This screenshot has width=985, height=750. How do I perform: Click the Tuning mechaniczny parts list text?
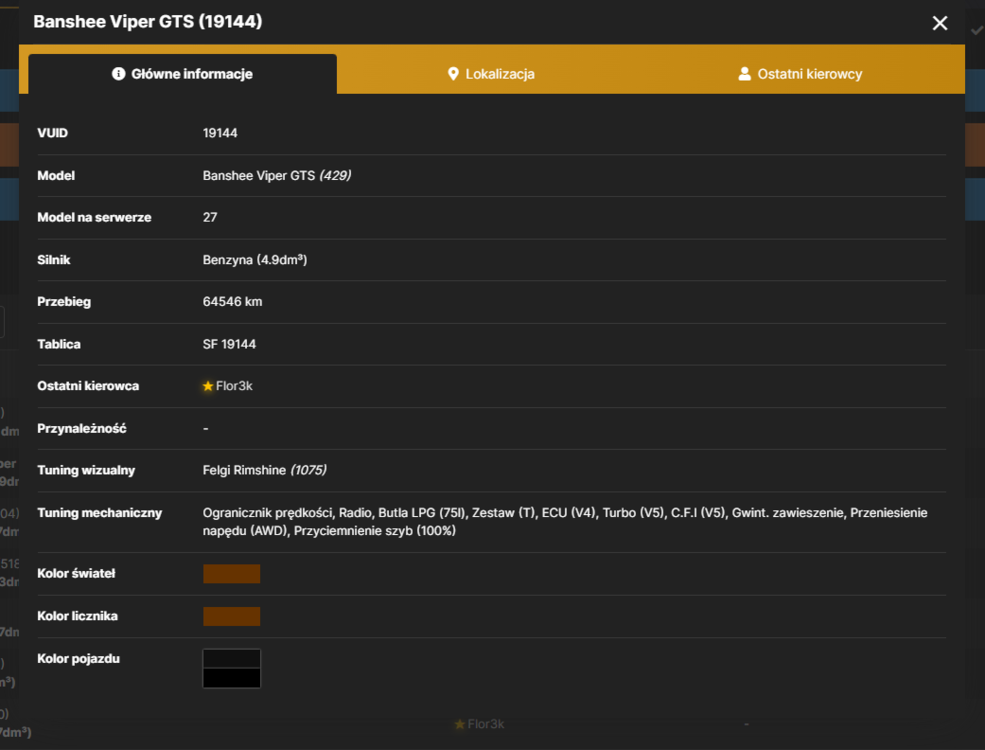565,522
